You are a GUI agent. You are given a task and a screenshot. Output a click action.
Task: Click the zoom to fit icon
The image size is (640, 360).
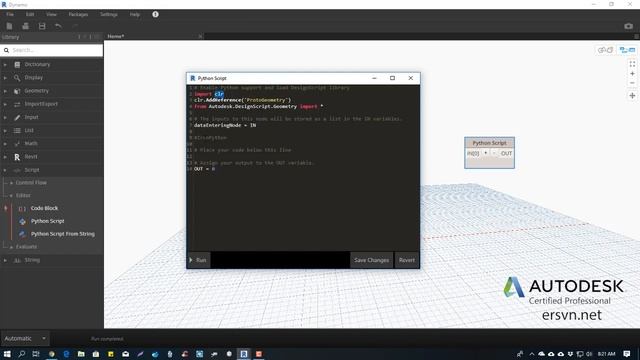632,64
